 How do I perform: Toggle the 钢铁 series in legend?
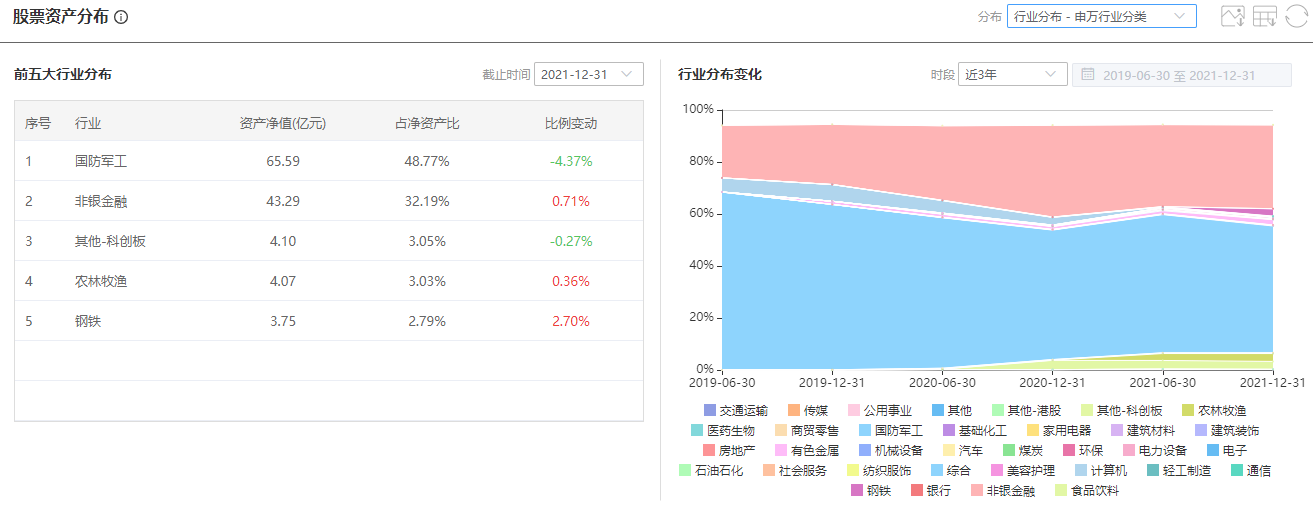point(870,490)
